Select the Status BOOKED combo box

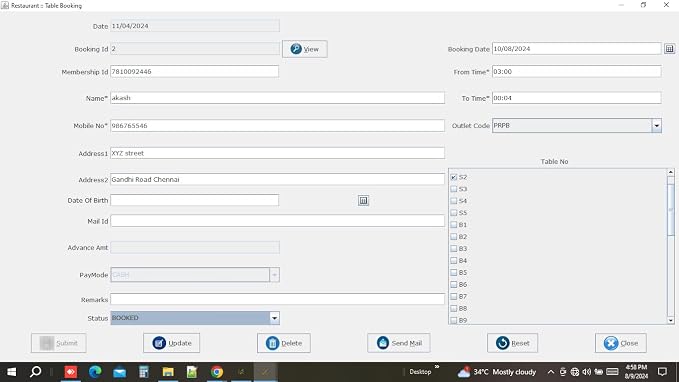[x=195, y=318]
